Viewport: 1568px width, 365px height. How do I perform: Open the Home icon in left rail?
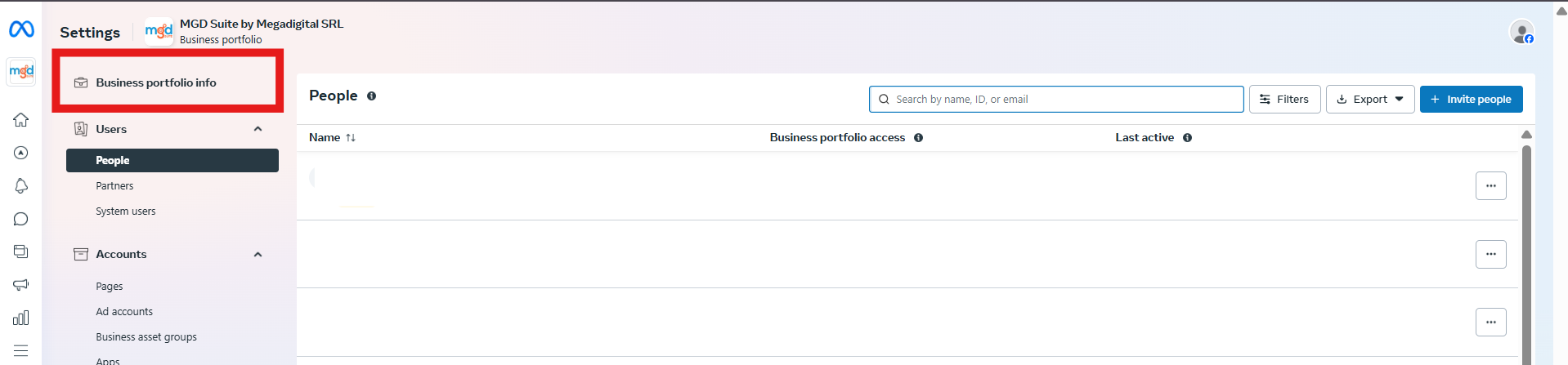pos(21,120)
